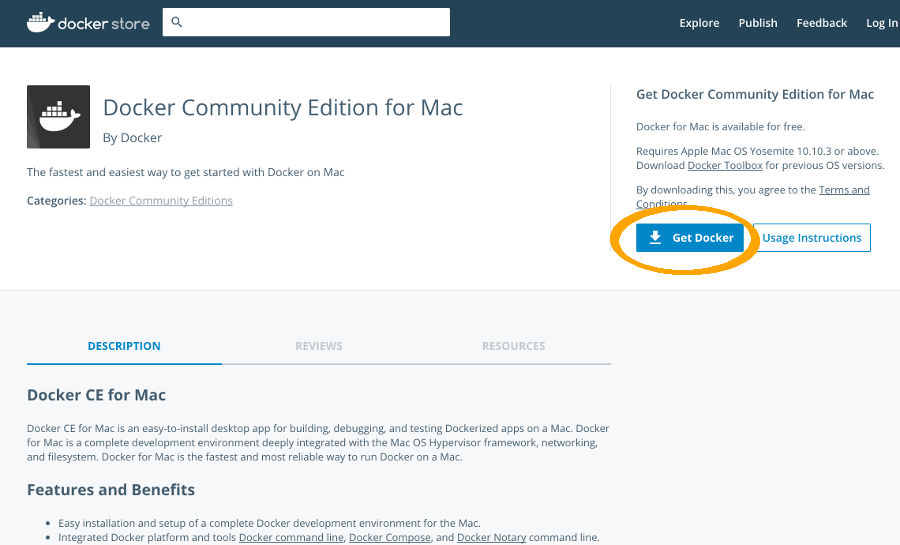
Task: Open the Publish menu item
Action: pos(758,23)
